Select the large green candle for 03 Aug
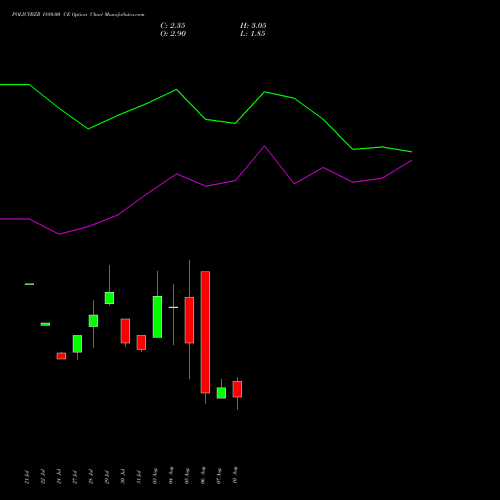 [x=157, y=317]
